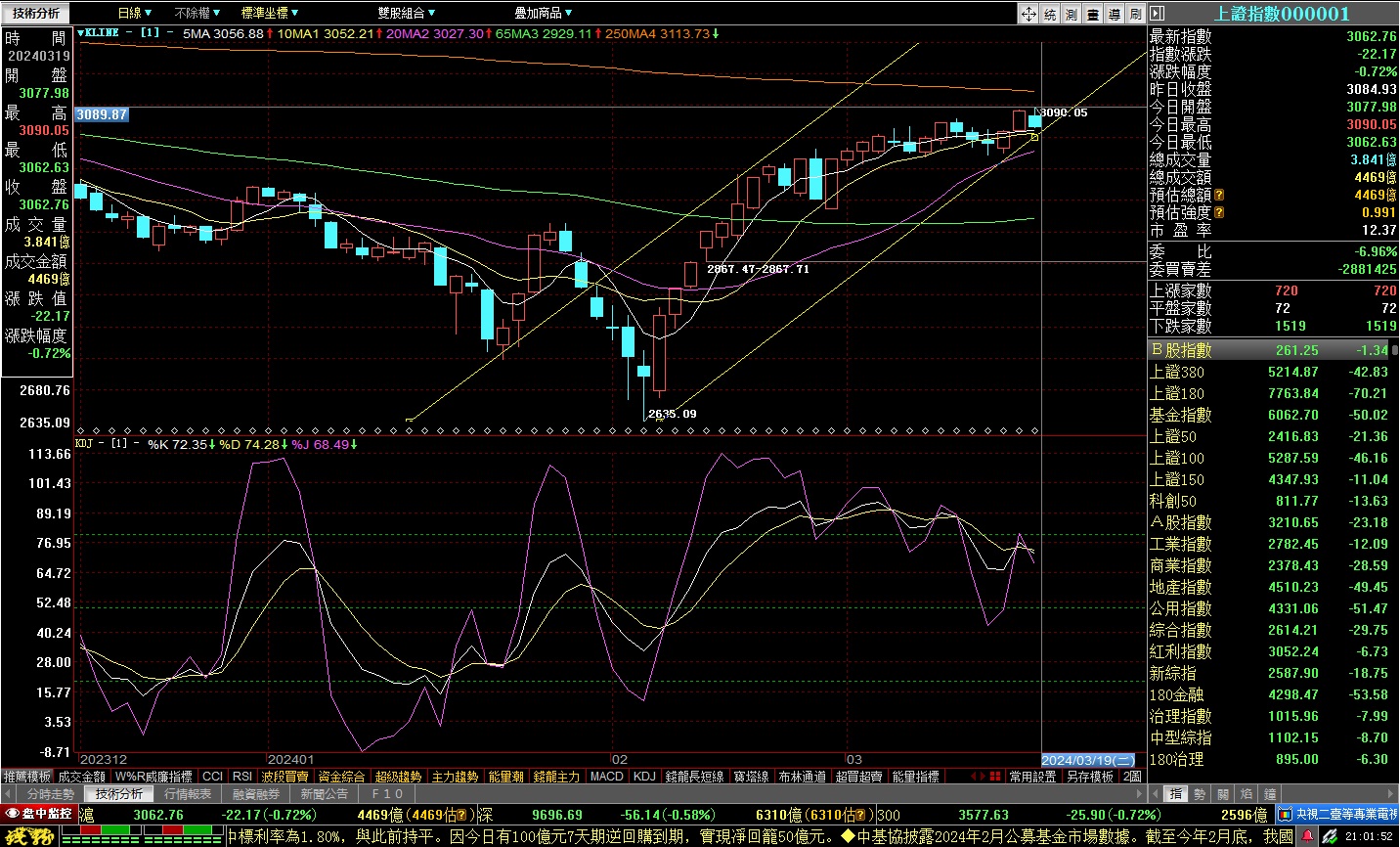Viewport: 1400px width, 847px height.
Task: Select the 主力趨勢 indicator tab
Action: click(x=455, y=777)
